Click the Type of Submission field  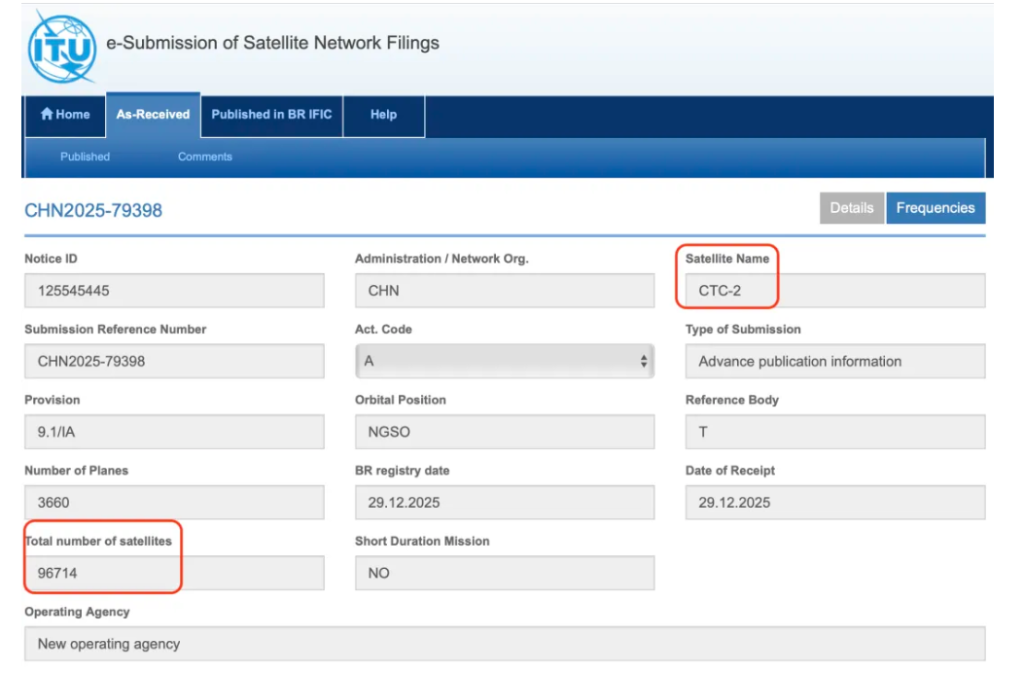[x=834, y=361]
